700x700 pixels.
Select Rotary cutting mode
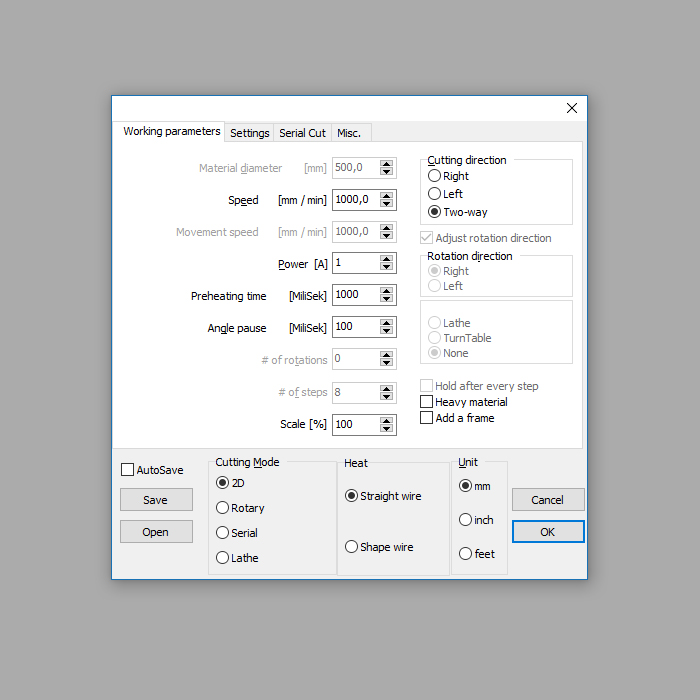click(223, 508)
